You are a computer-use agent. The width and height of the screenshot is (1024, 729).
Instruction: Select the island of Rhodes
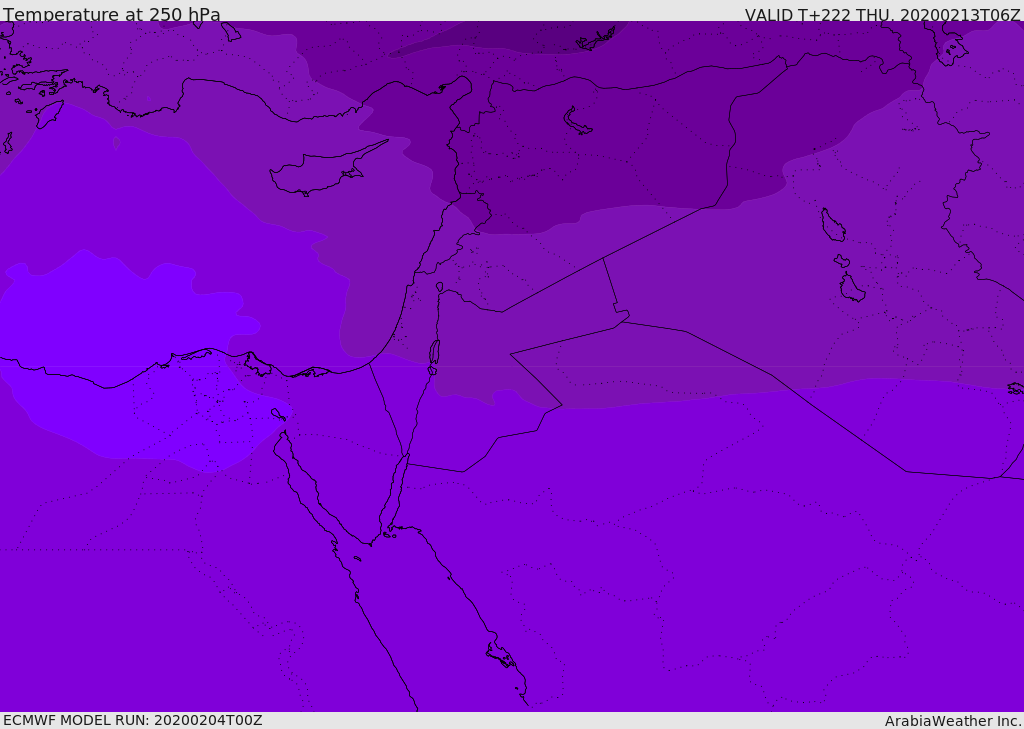click(x=49, y=114)
